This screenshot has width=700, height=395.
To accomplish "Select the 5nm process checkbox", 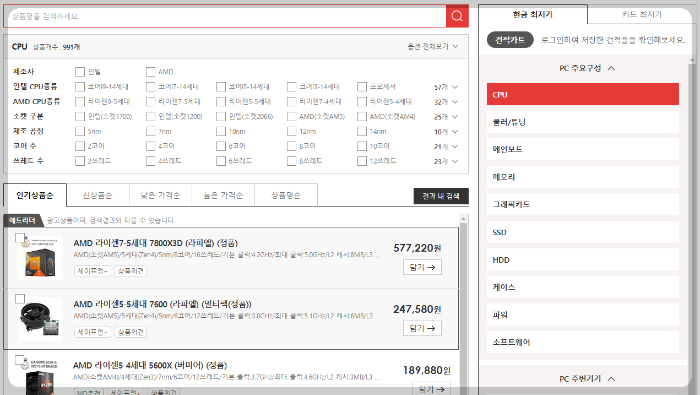I will pos(80,131).
